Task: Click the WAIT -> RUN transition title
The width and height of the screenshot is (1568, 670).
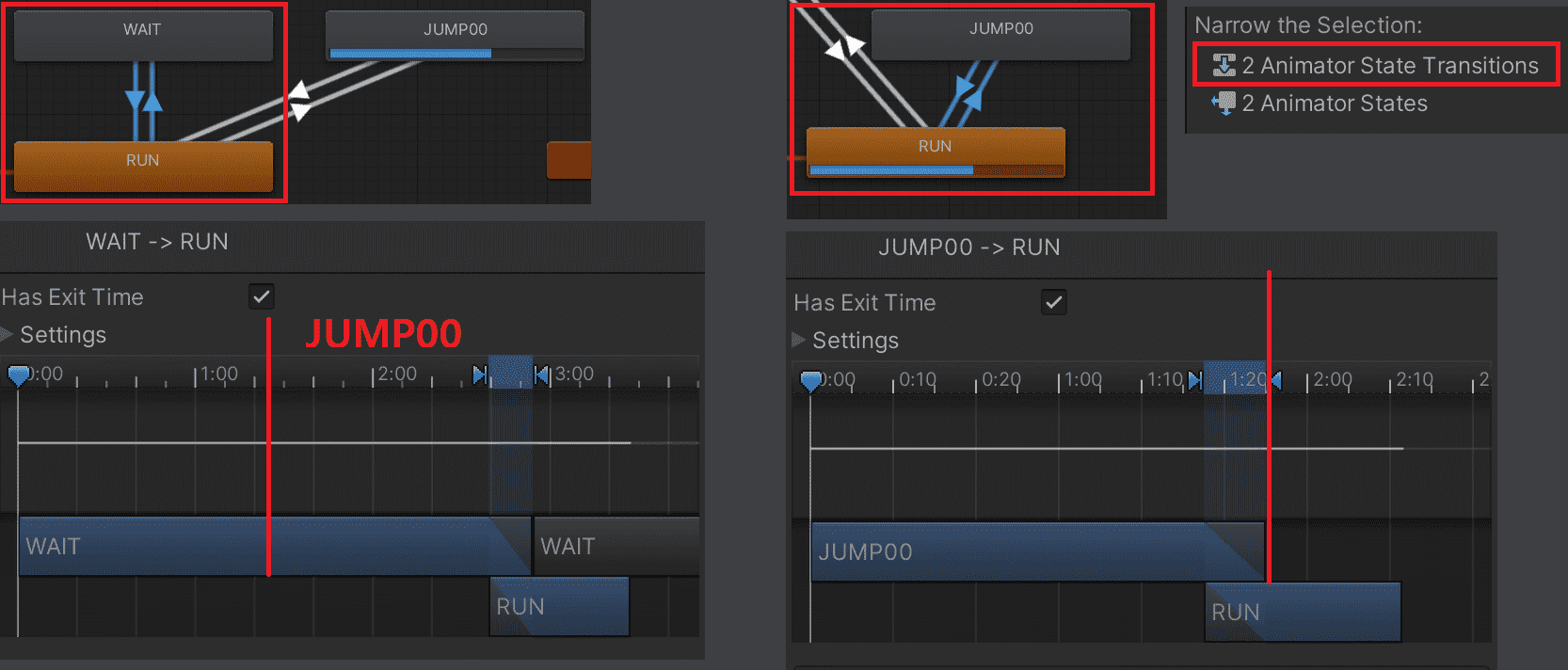Action: 157,242
